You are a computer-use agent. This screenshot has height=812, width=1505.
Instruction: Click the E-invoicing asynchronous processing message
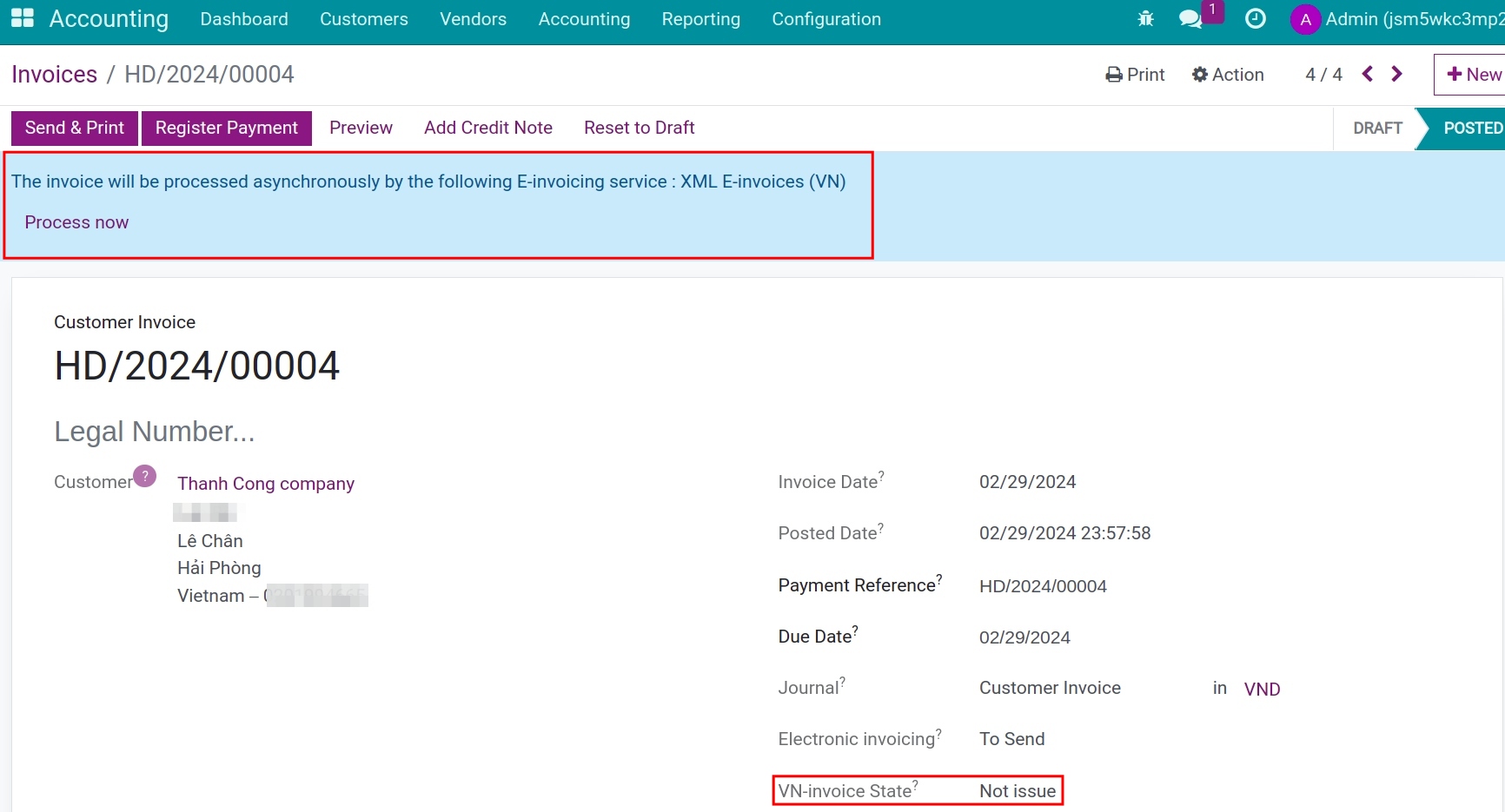[x=428, y=182]
